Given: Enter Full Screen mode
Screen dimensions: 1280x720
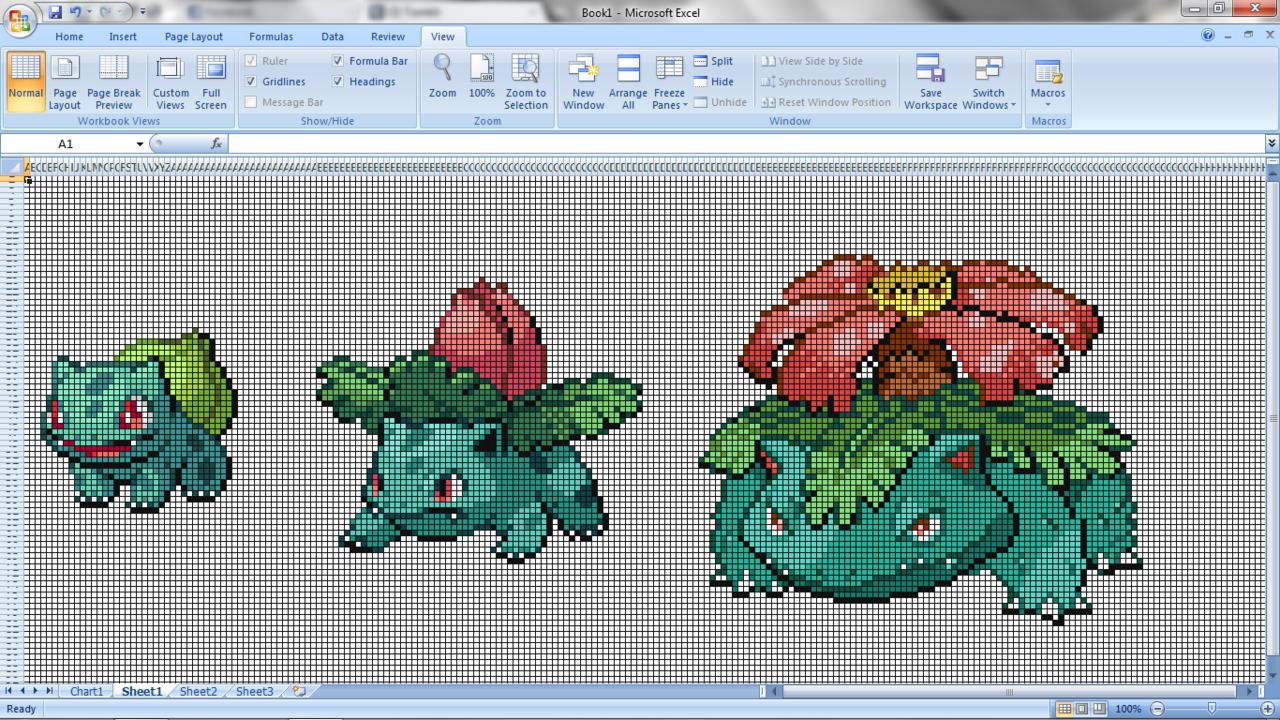Looking at the screenshot, I should pos(211,80).
